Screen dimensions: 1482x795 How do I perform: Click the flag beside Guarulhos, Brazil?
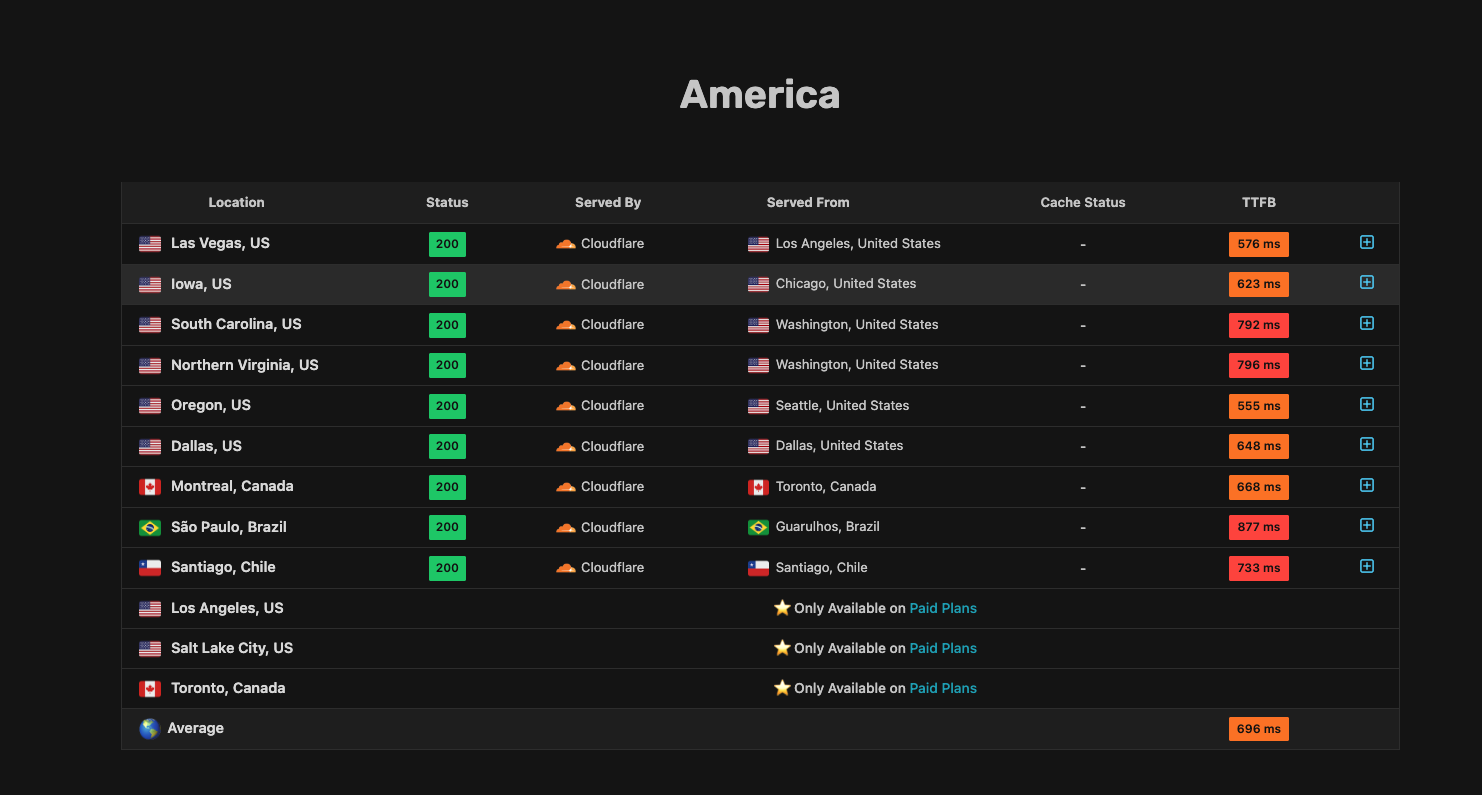pyautogui.click(x=759, y=528)
